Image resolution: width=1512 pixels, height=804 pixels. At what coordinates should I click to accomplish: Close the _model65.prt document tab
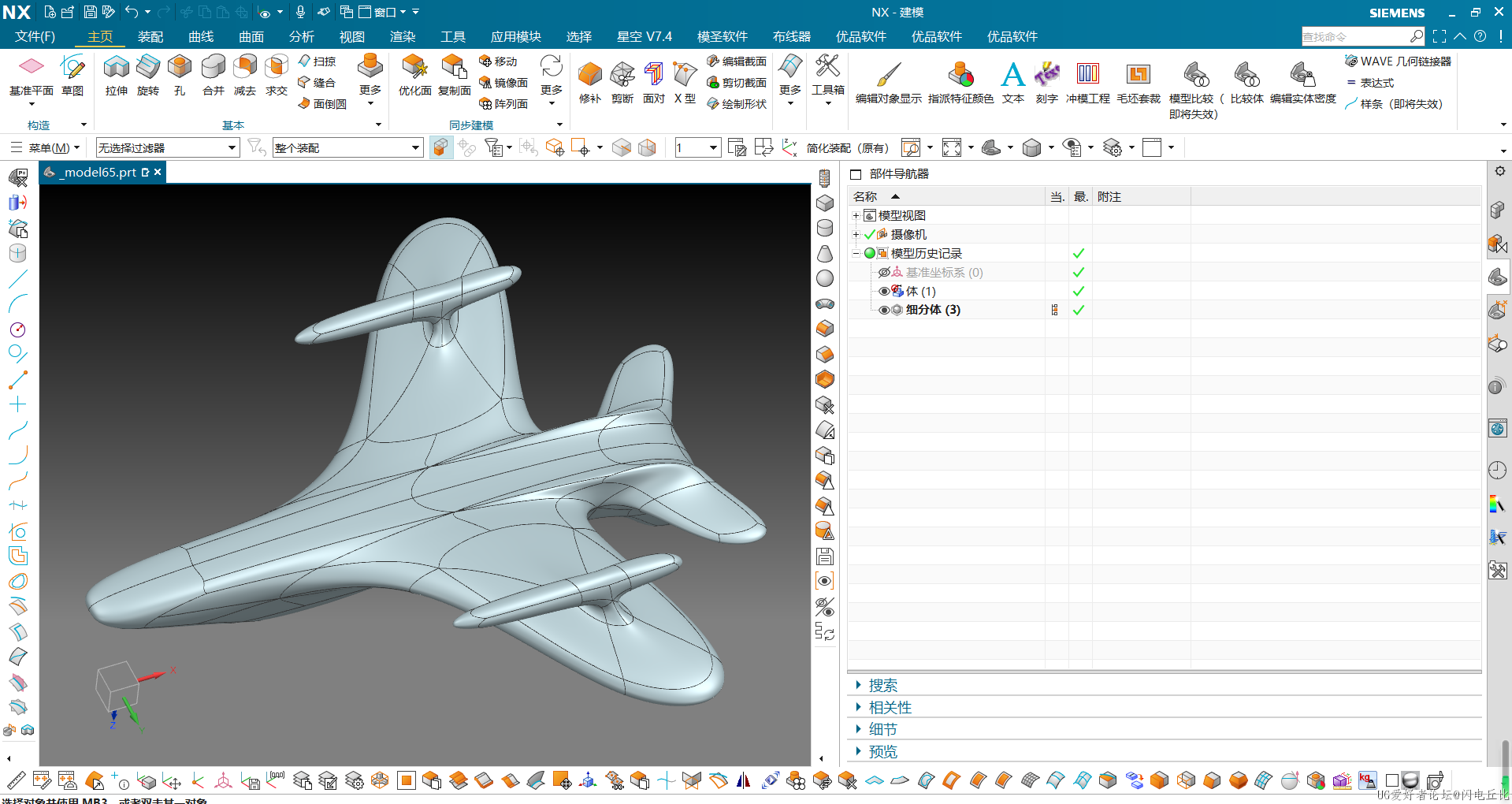coord(158,172)
